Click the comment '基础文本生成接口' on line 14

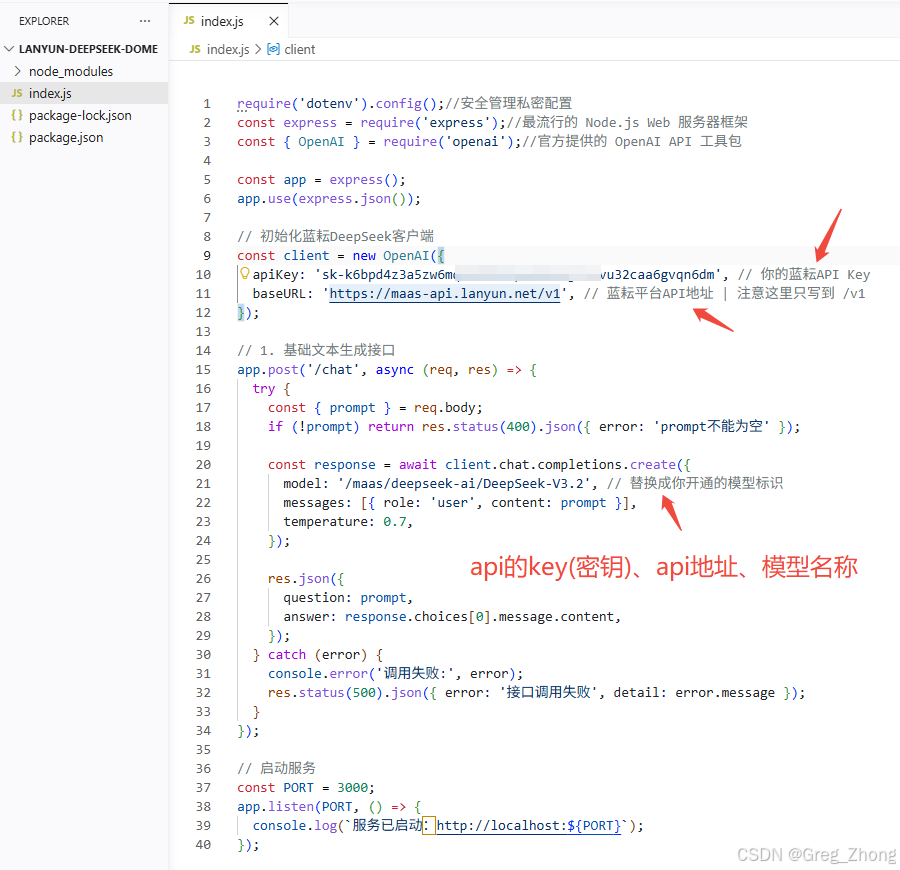click(339, 350)
